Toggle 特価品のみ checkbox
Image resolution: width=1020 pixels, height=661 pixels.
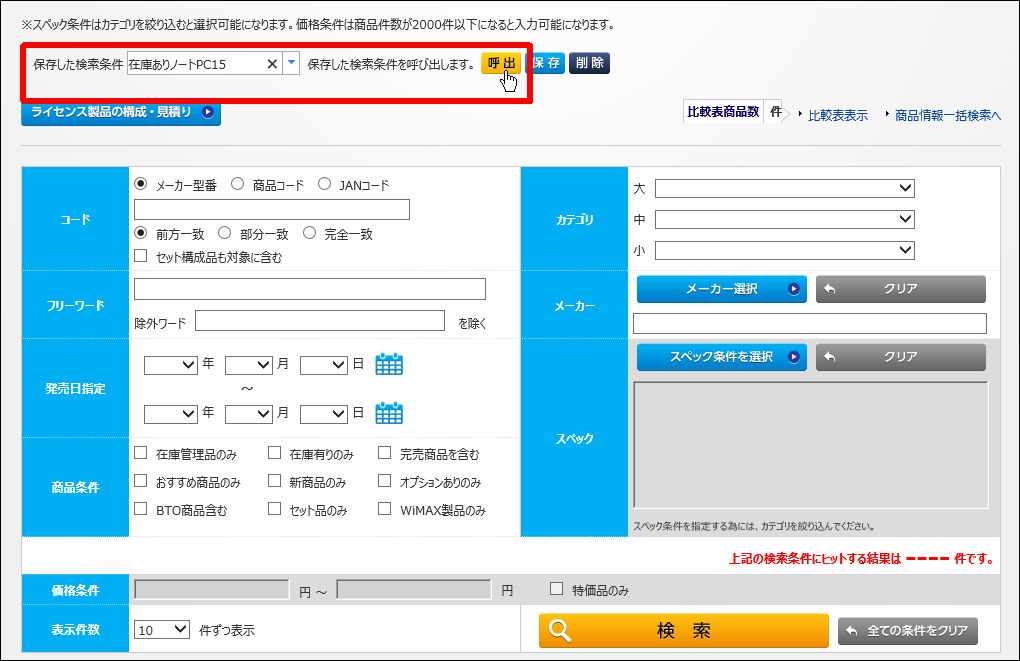(557, 590)
